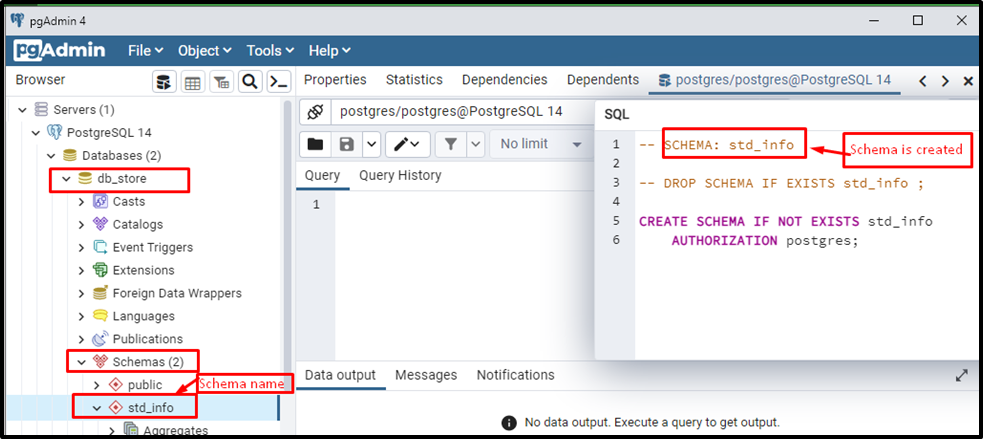Open View Data grid icon in Browser toolbar

192,82
